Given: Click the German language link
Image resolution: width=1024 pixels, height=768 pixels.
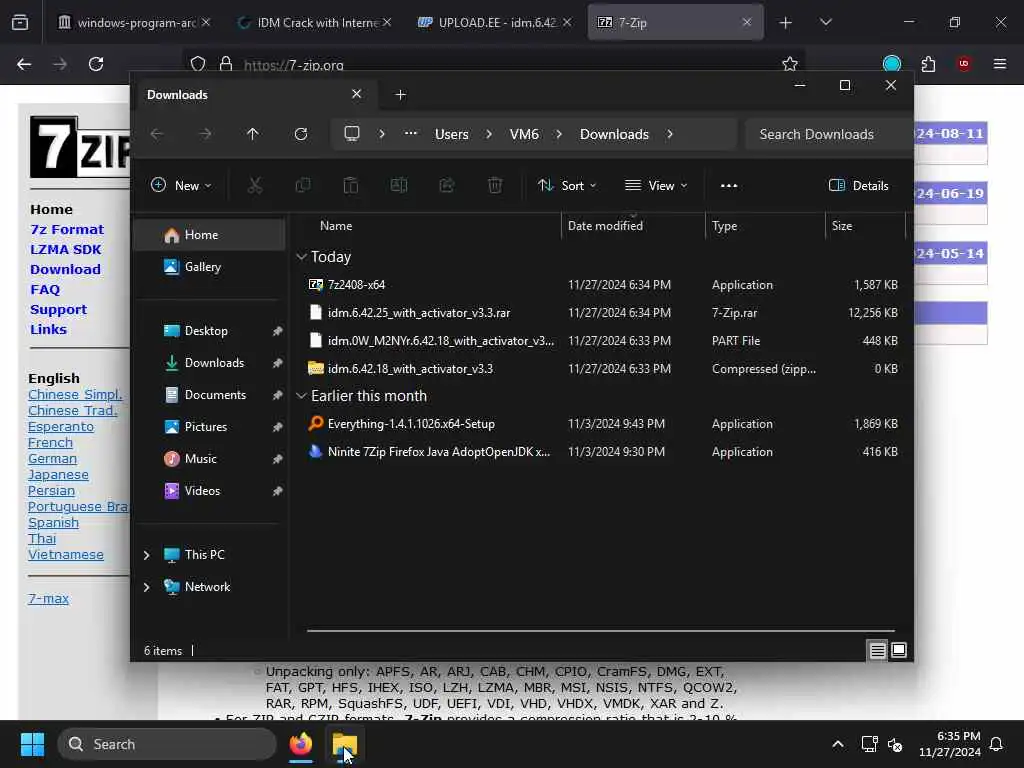Looking at the screenshot, I should coord(52,458).
